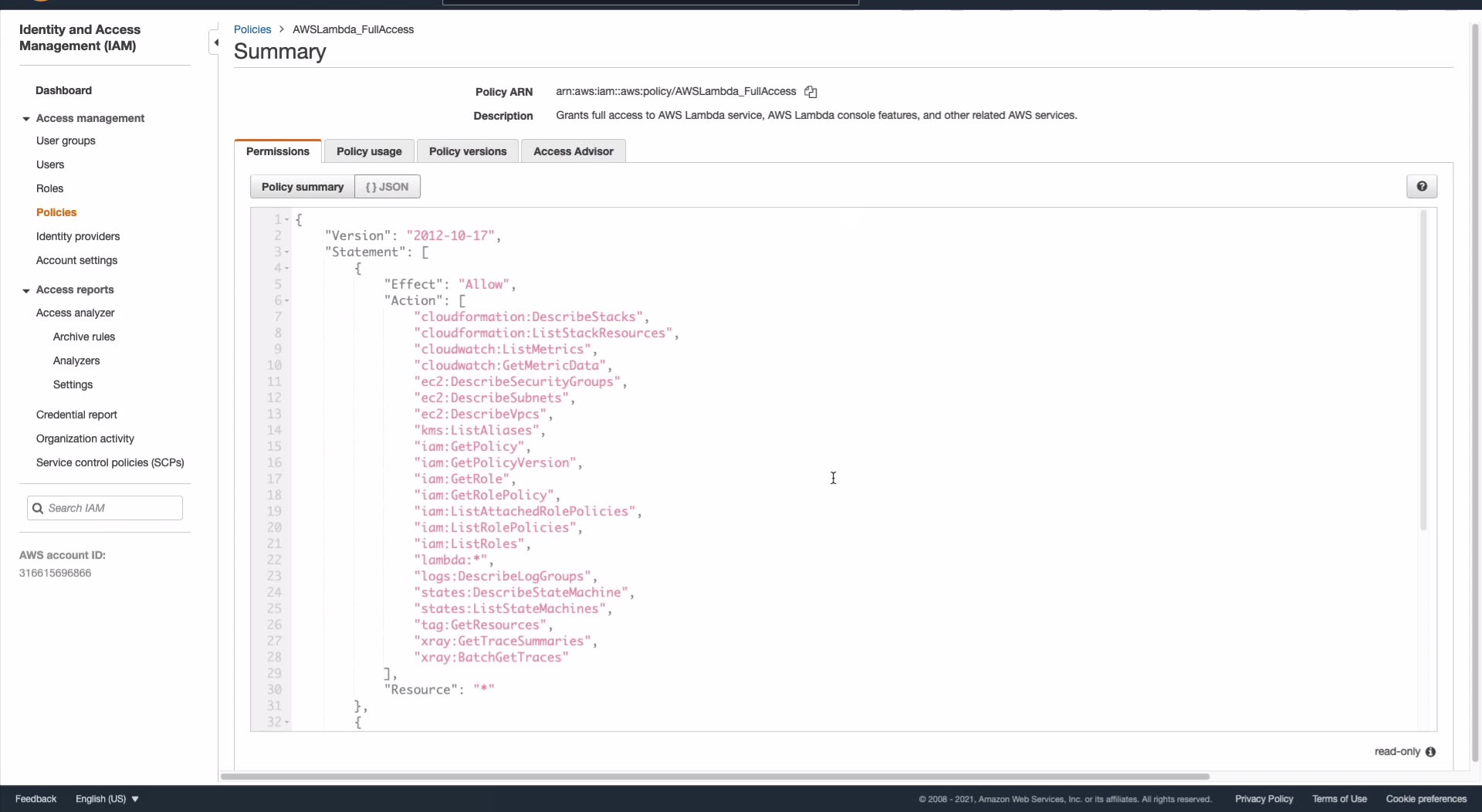Open the Credential report
1482x812 pixels.
coord(76,414)
